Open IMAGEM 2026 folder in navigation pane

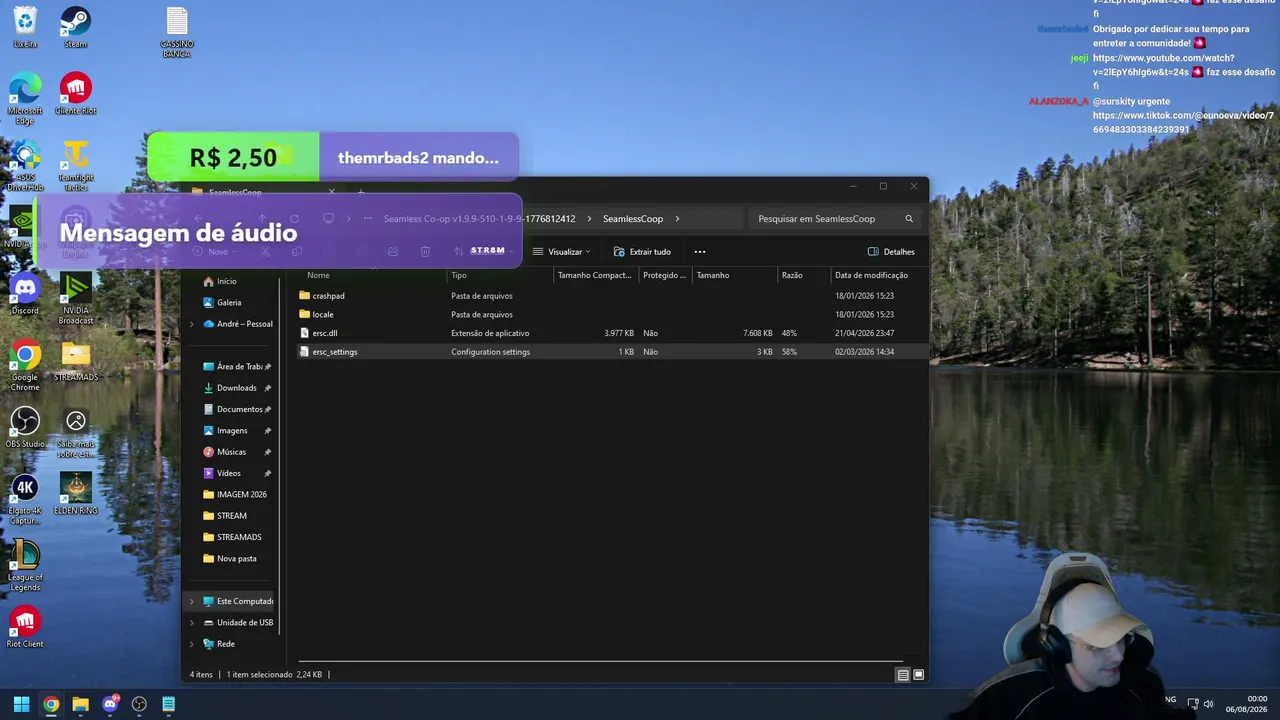click(242, 495)
